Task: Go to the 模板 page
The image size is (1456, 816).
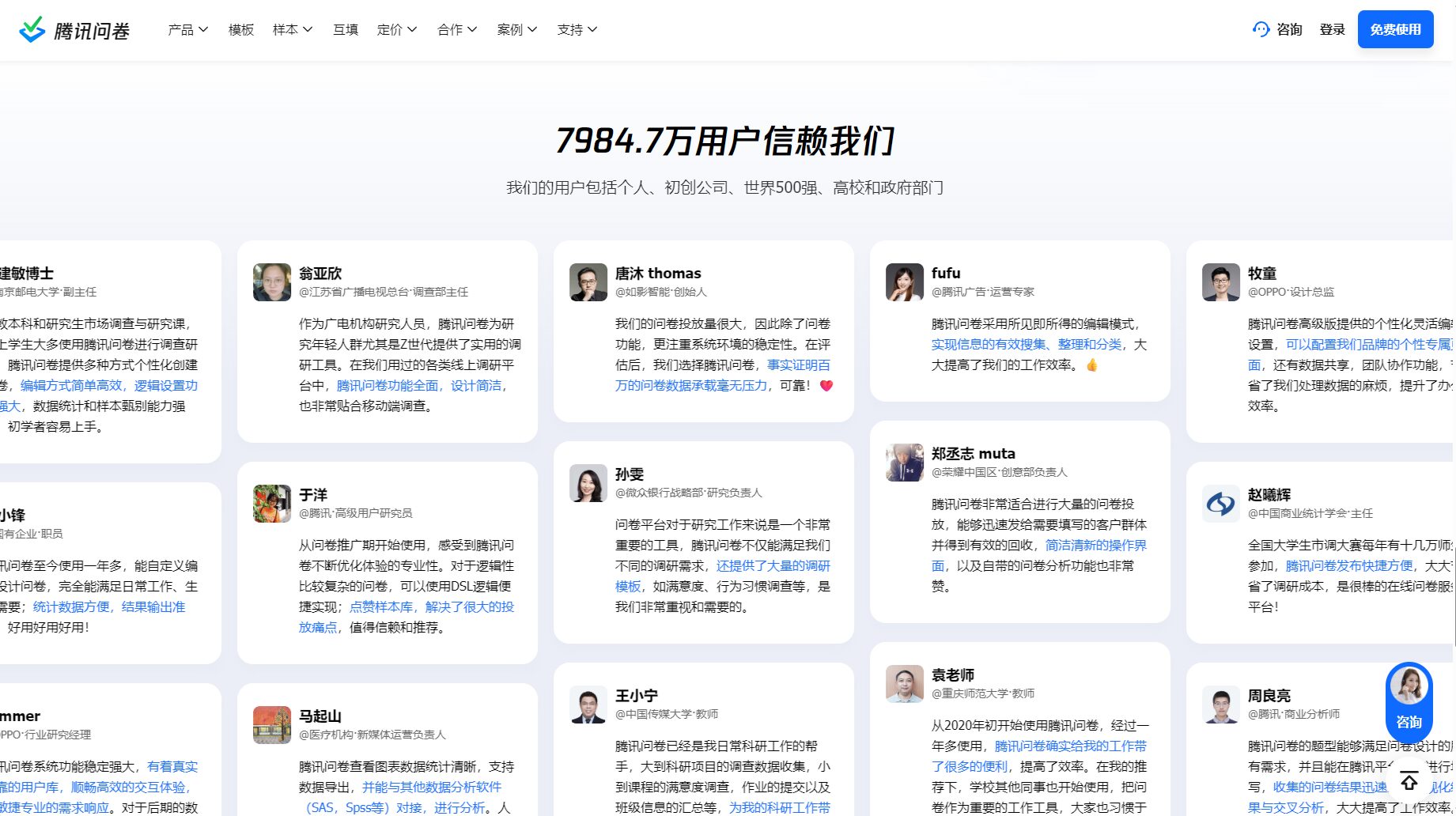Action: tap(241, 29)
